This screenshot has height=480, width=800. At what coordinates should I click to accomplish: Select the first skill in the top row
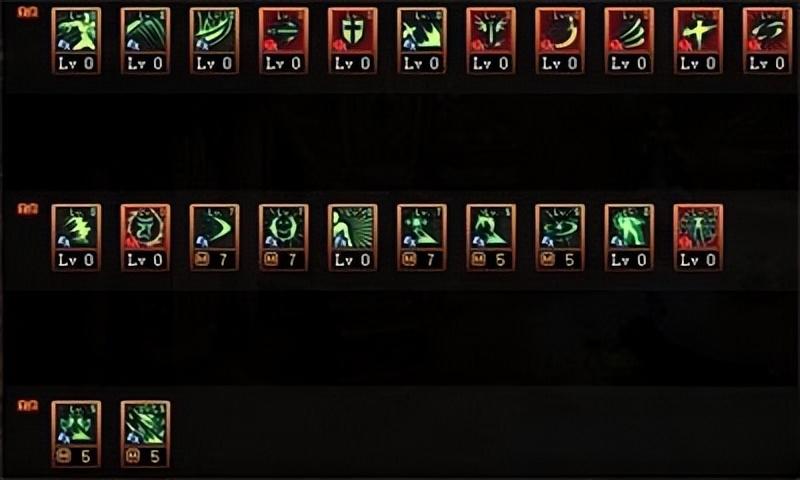click(x=77, y=41)
